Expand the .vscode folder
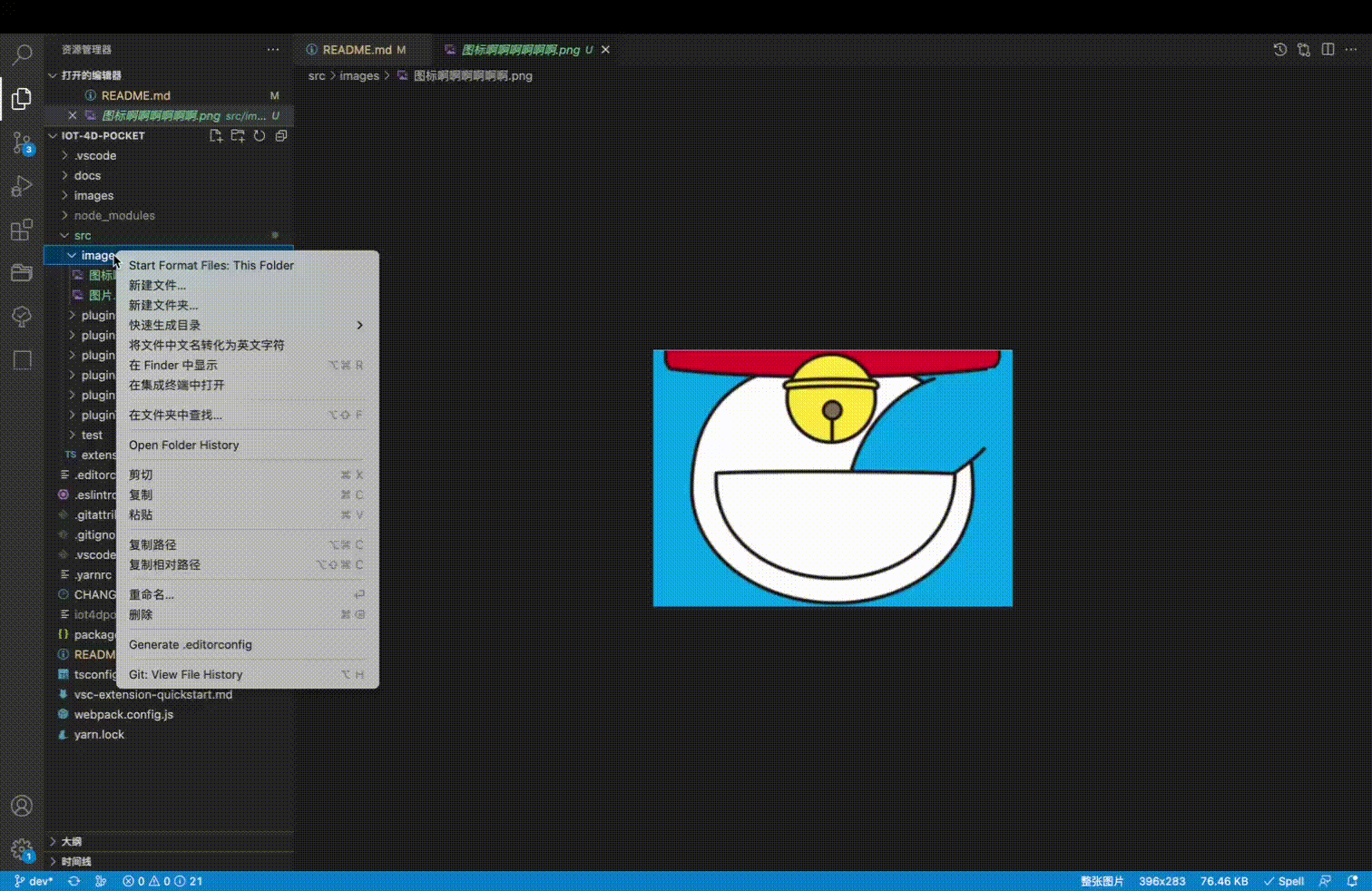Screen dimensions: 1372x891 (171, 155)
